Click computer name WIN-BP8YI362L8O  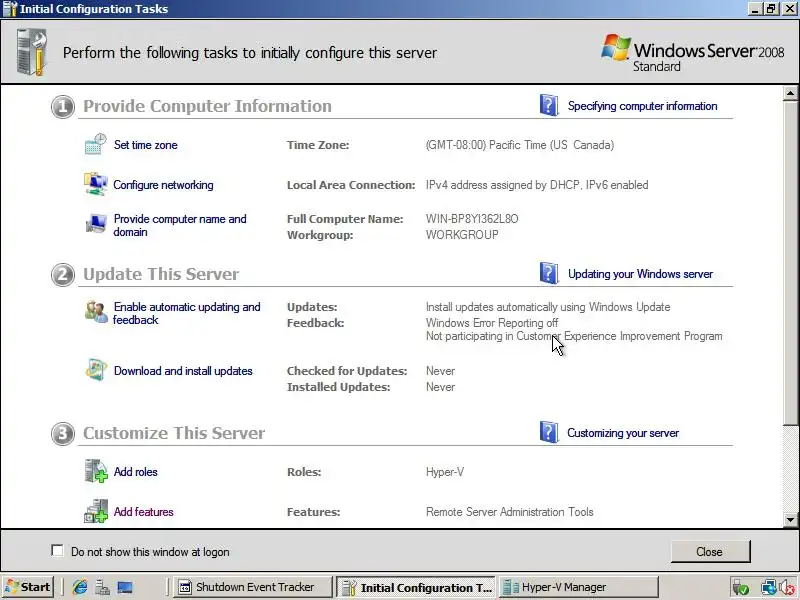(472, 219)
